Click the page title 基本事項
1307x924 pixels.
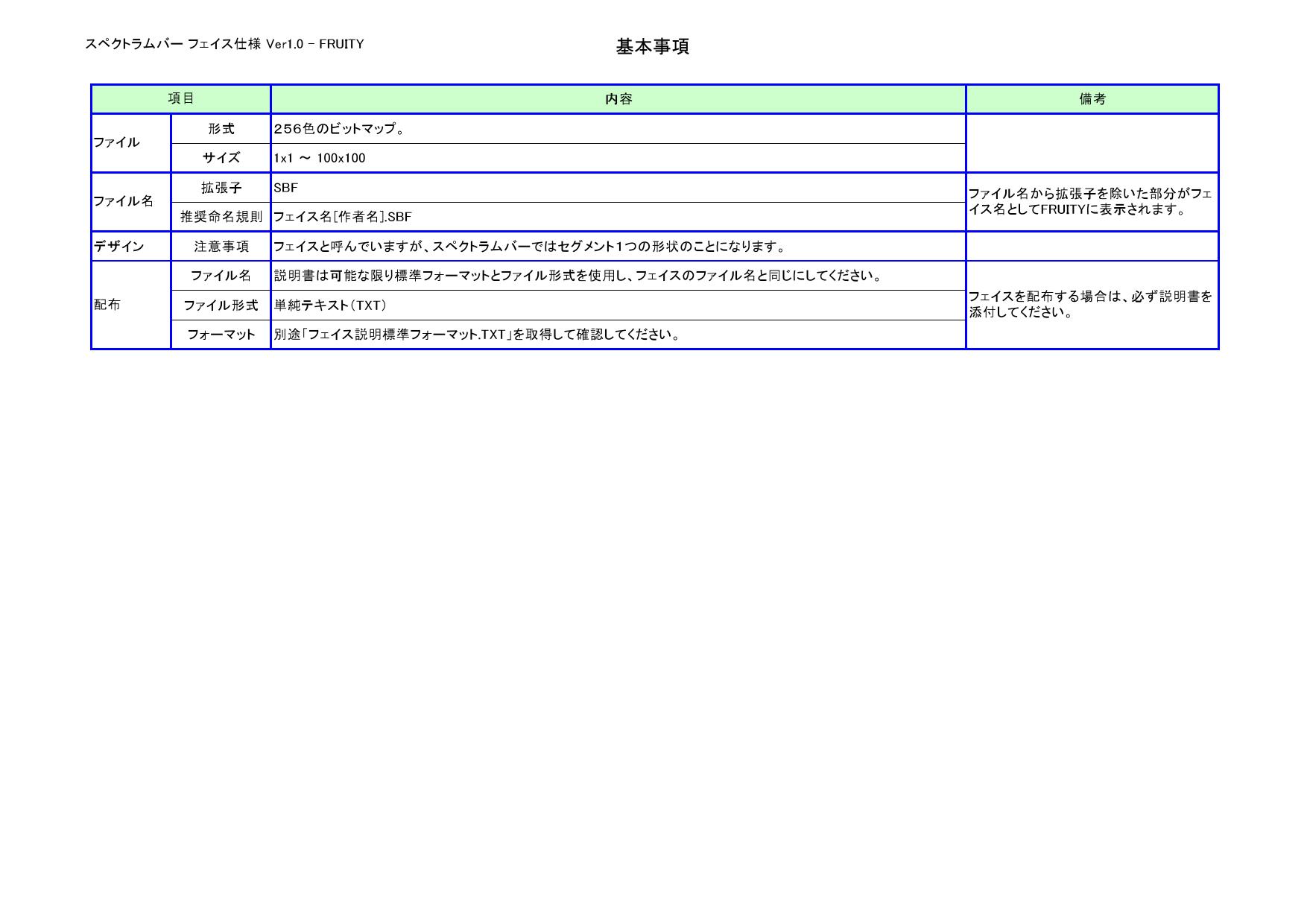(x=652, y=46)
